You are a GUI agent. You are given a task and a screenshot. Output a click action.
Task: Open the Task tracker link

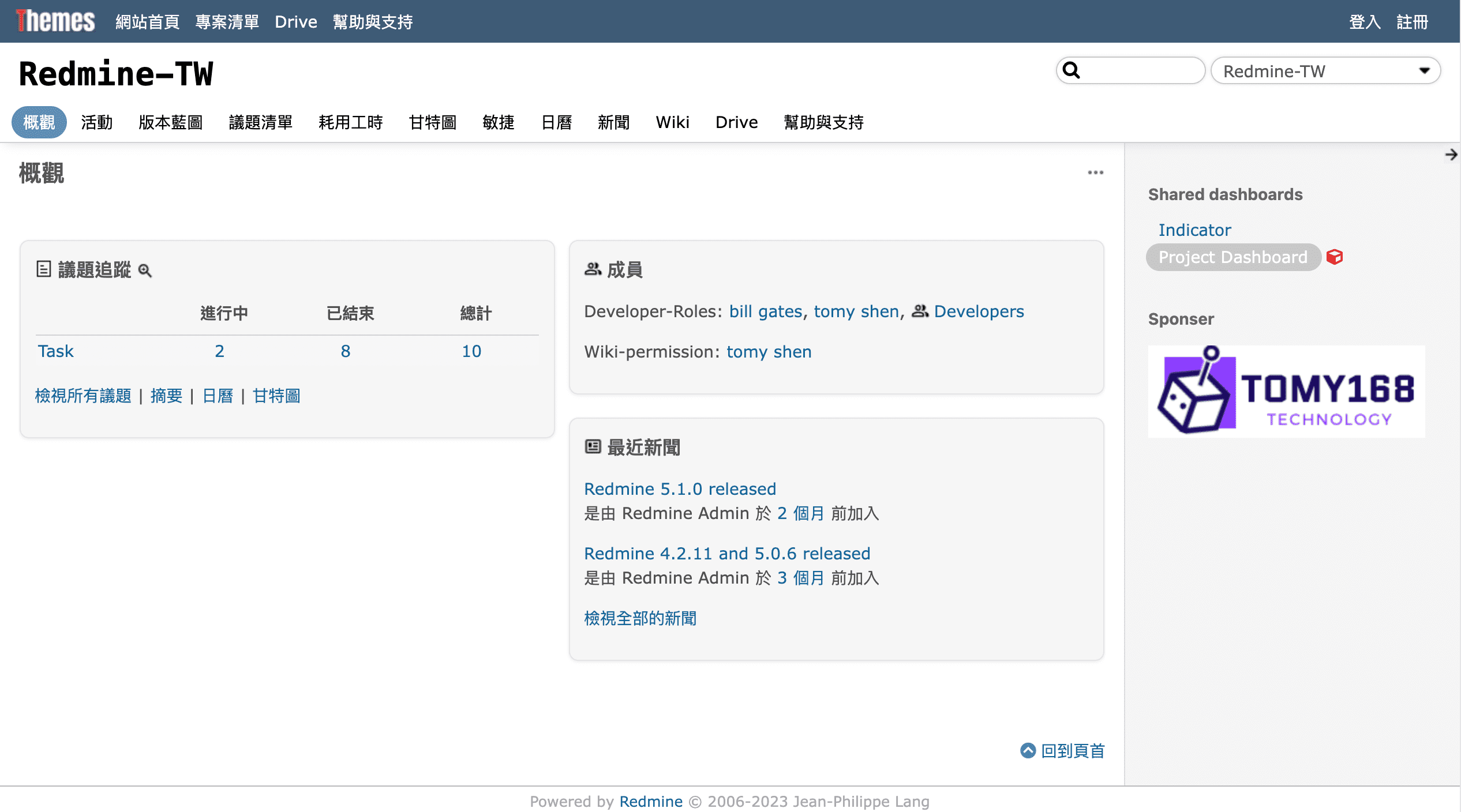pos(56,351)
